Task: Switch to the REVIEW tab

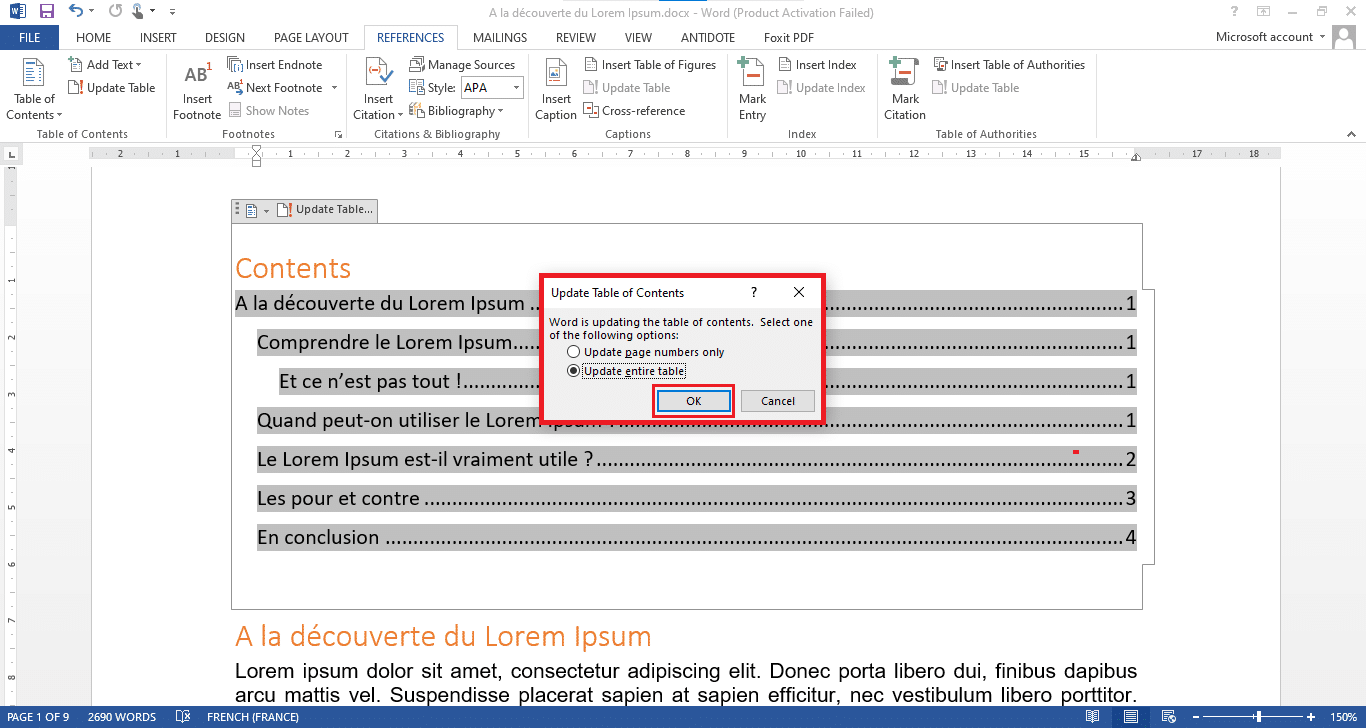Action: click(x=576, y=38)
